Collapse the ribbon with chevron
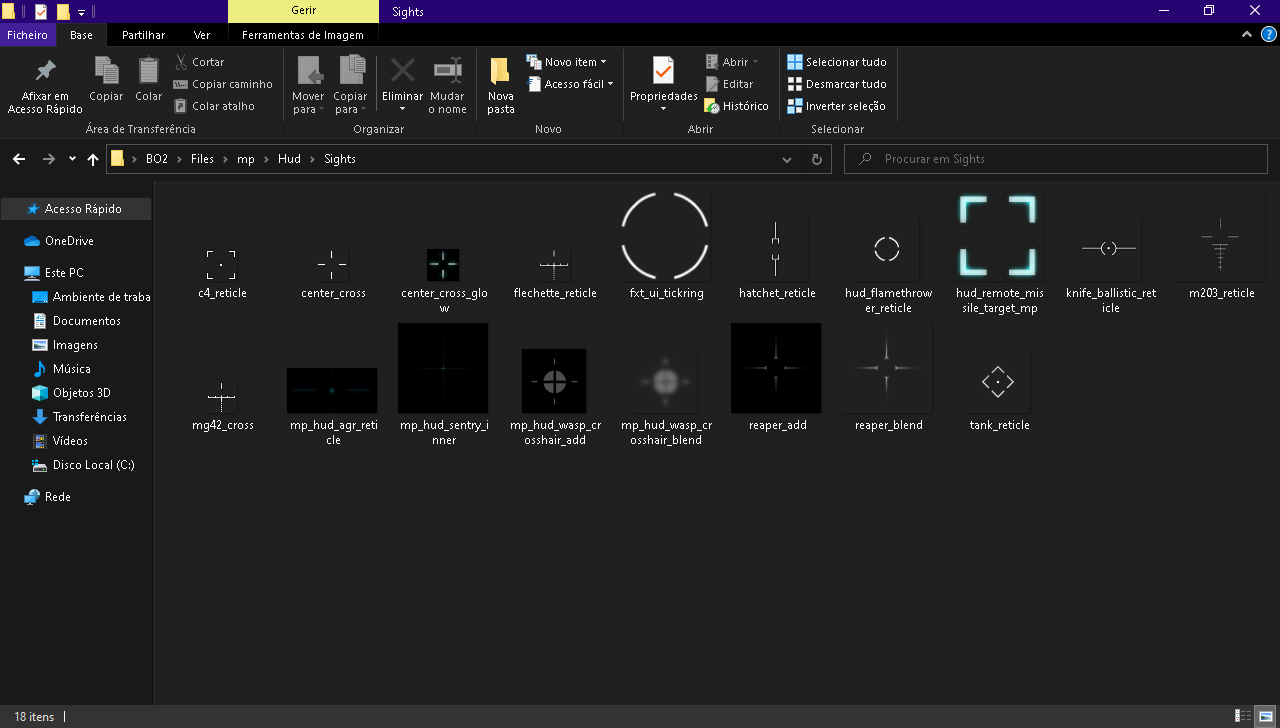The image size is (1280, 728). point(1246,34)
